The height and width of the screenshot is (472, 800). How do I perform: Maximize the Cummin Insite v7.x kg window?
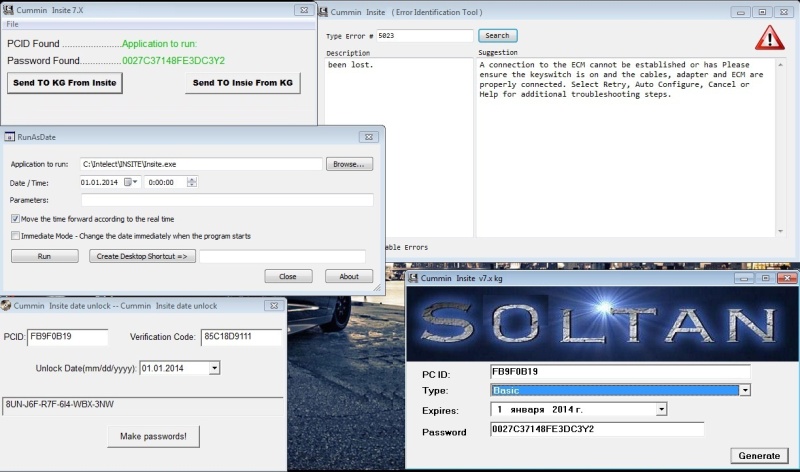(765, 278)
